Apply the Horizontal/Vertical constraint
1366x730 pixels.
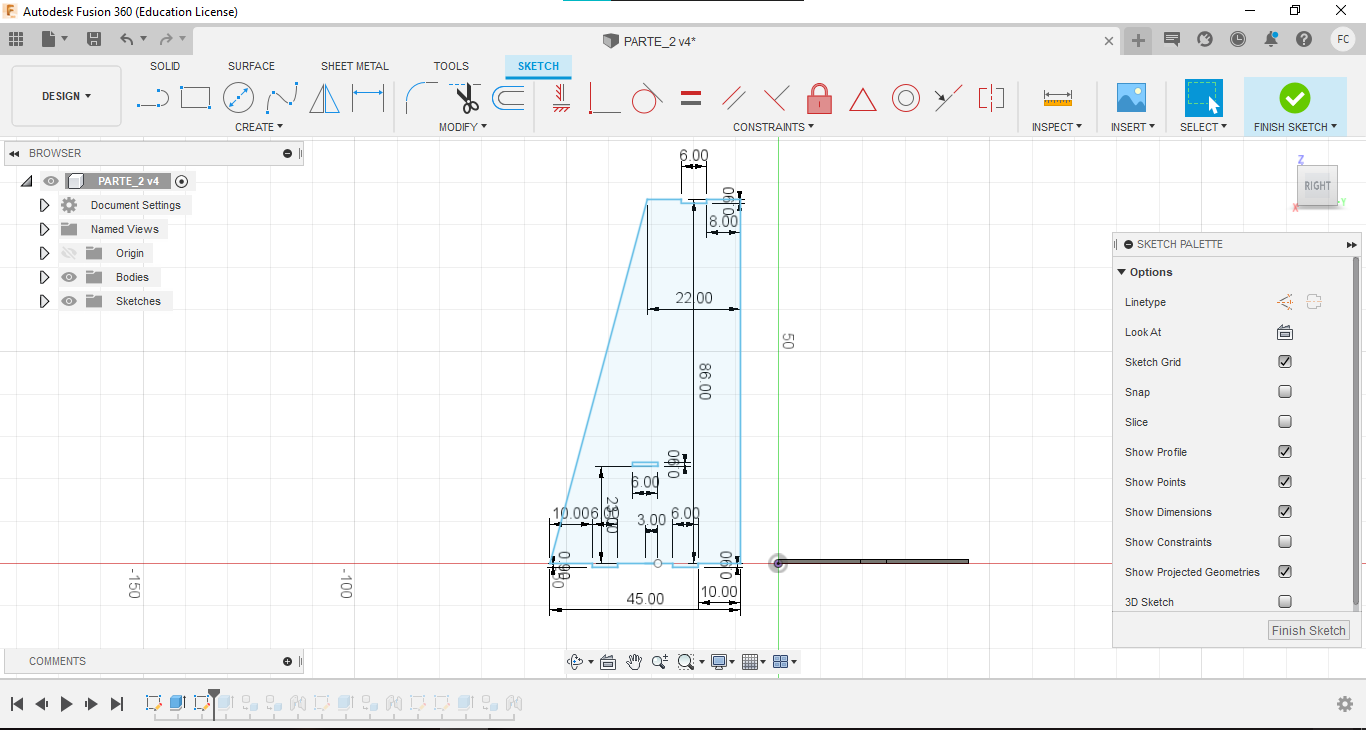coord(561,98)
